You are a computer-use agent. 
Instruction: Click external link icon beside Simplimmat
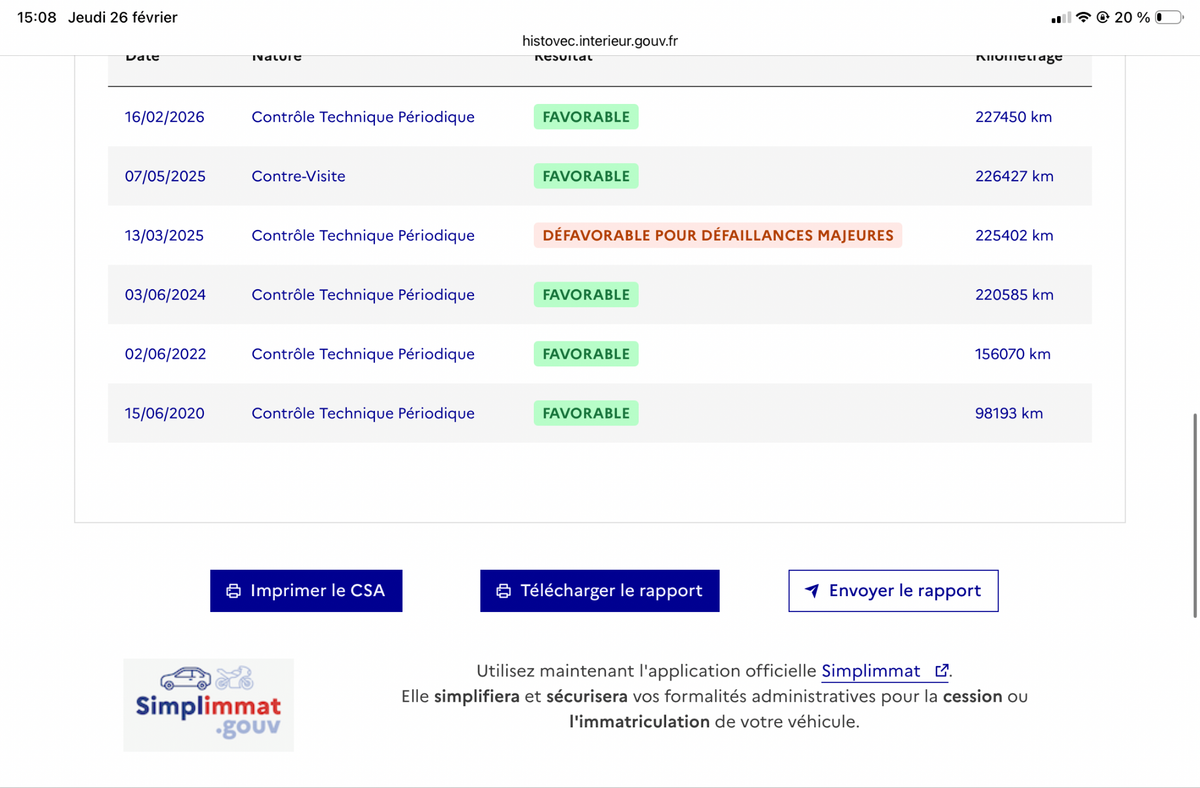tap(940, 671)
